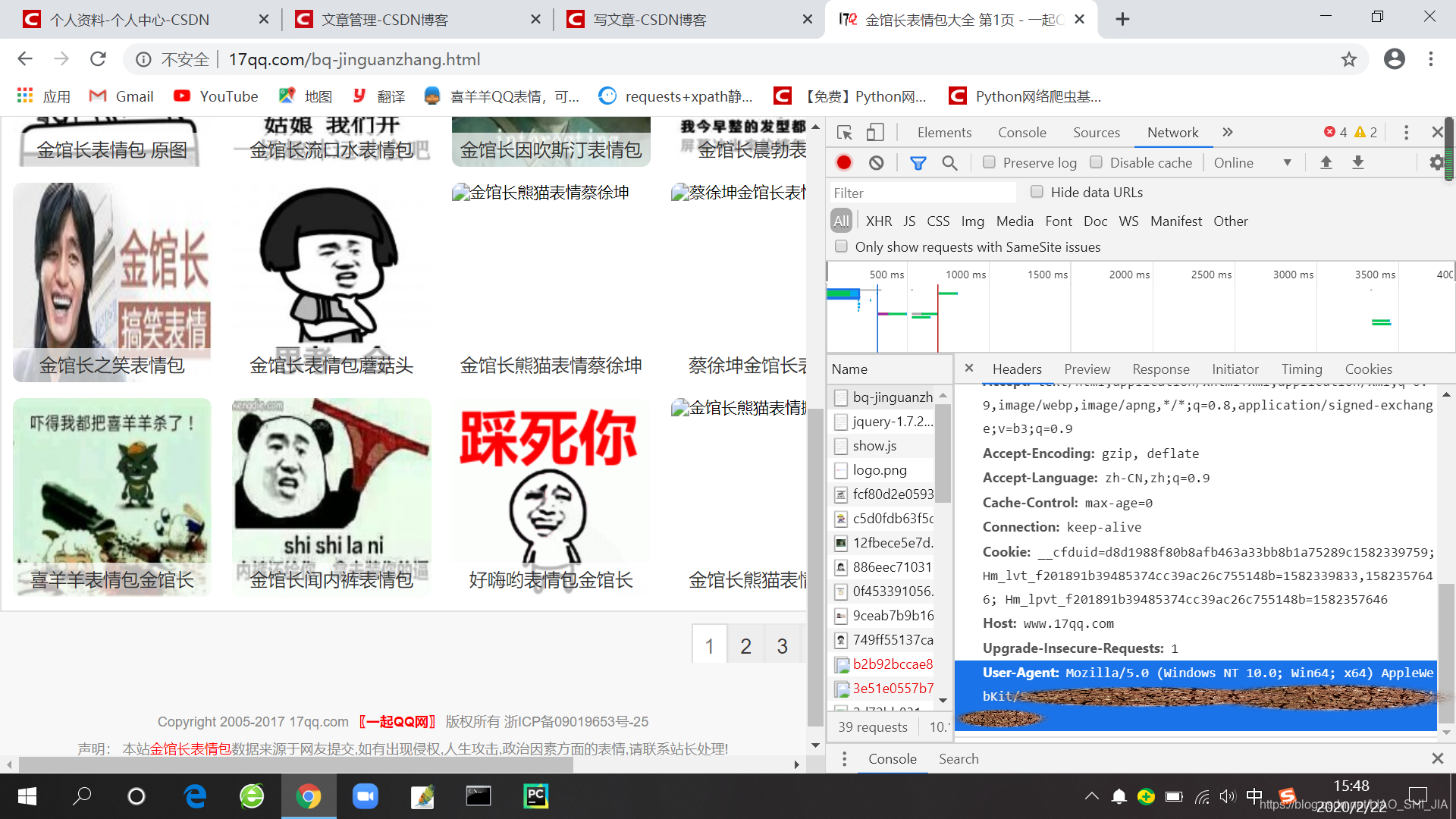Import a HAR file
The image size is (1456, 819).
coord(1326,162)
